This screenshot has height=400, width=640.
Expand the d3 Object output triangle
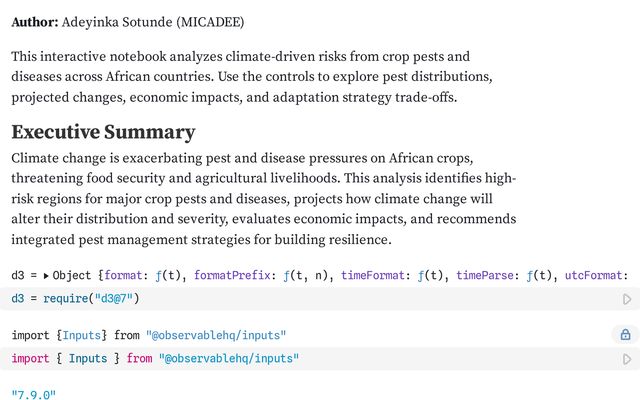click(47, 275)
